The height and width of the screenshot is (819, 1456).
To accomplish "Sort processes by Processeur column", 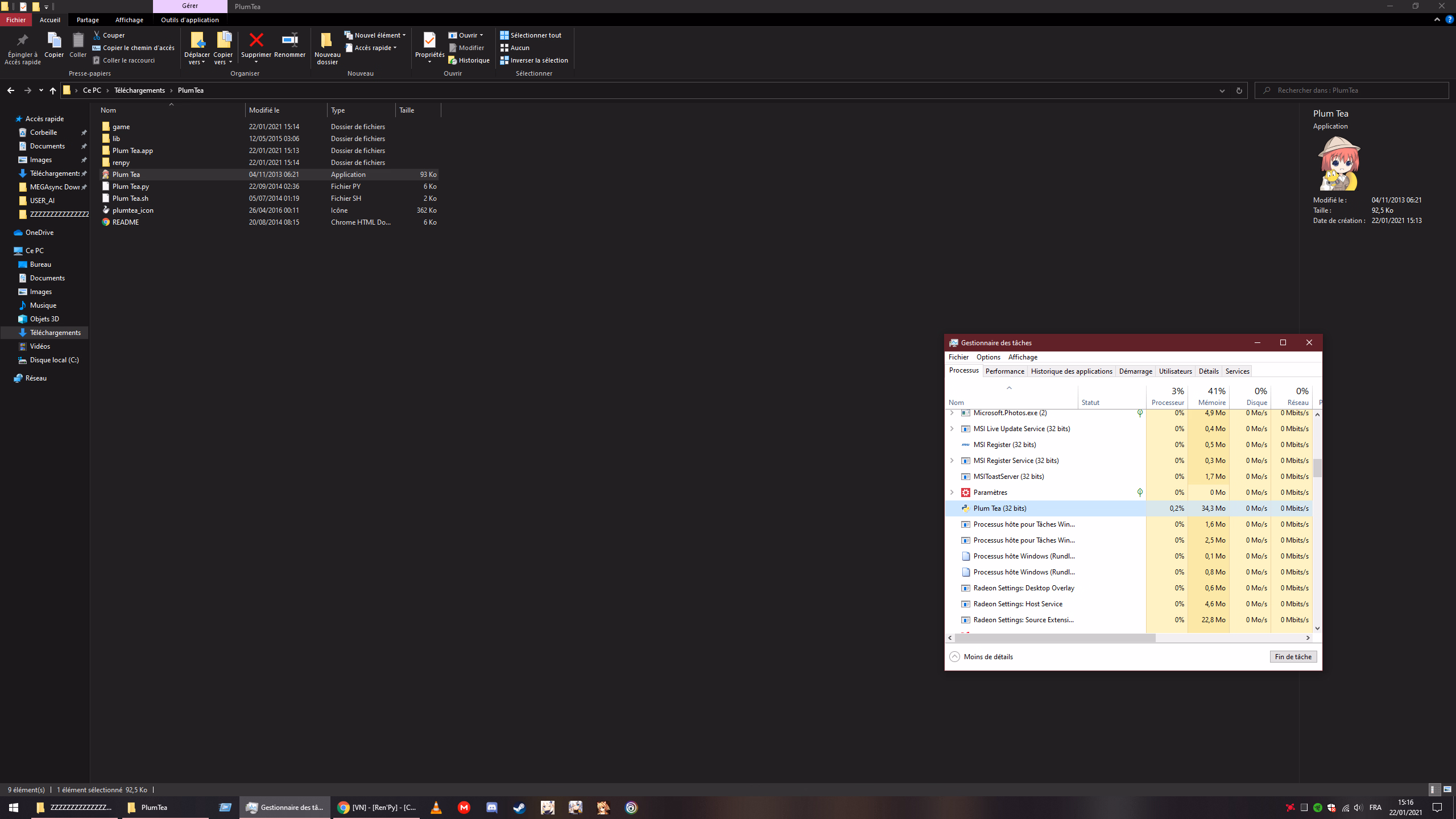I will 1167,396.
